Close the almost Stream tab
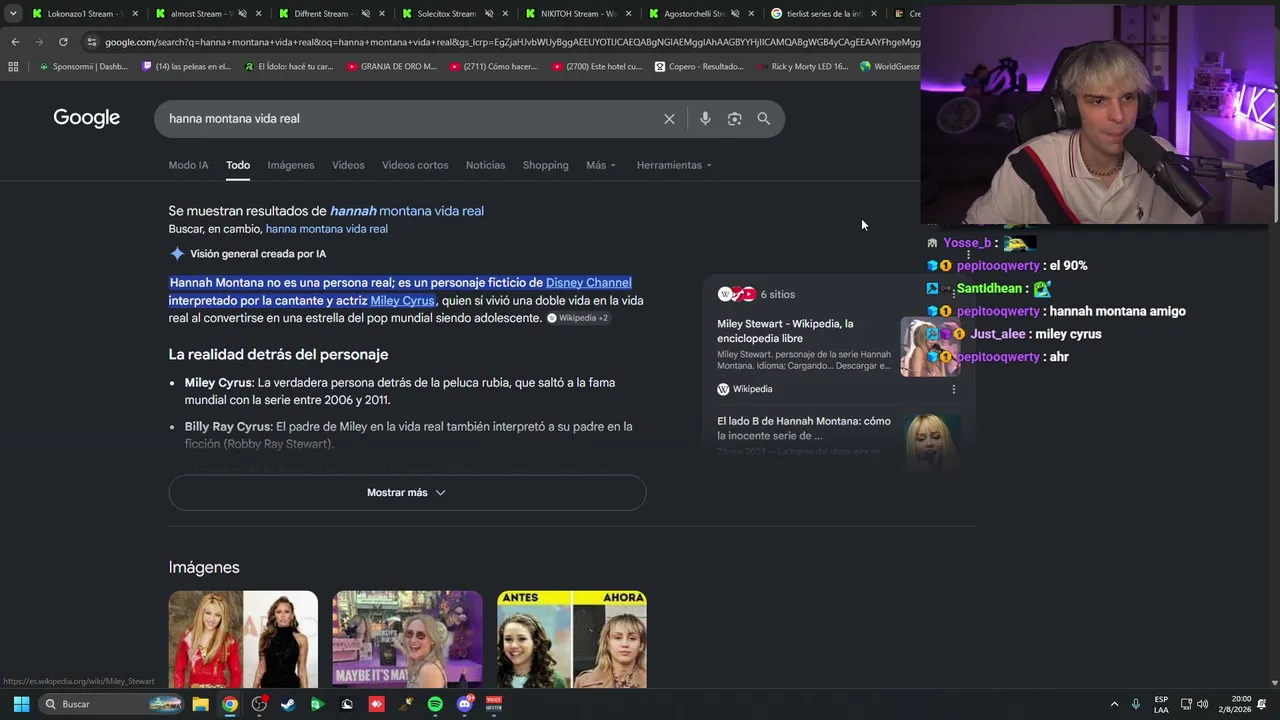1280x720 pixels. tap(258, 14)
